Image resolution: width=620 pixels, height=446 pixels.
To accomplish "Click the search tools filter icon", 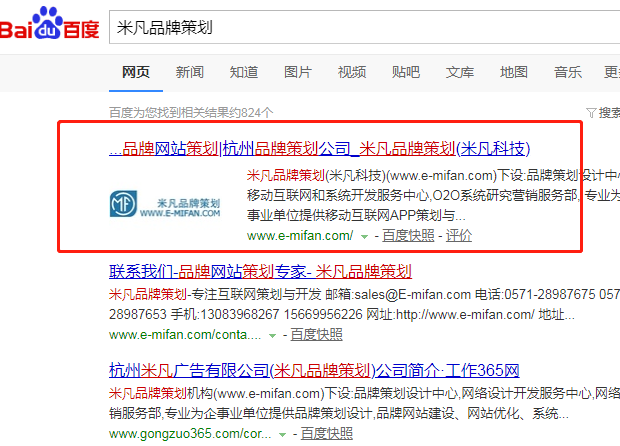I will pyautogui.click(x=591, y=113).
